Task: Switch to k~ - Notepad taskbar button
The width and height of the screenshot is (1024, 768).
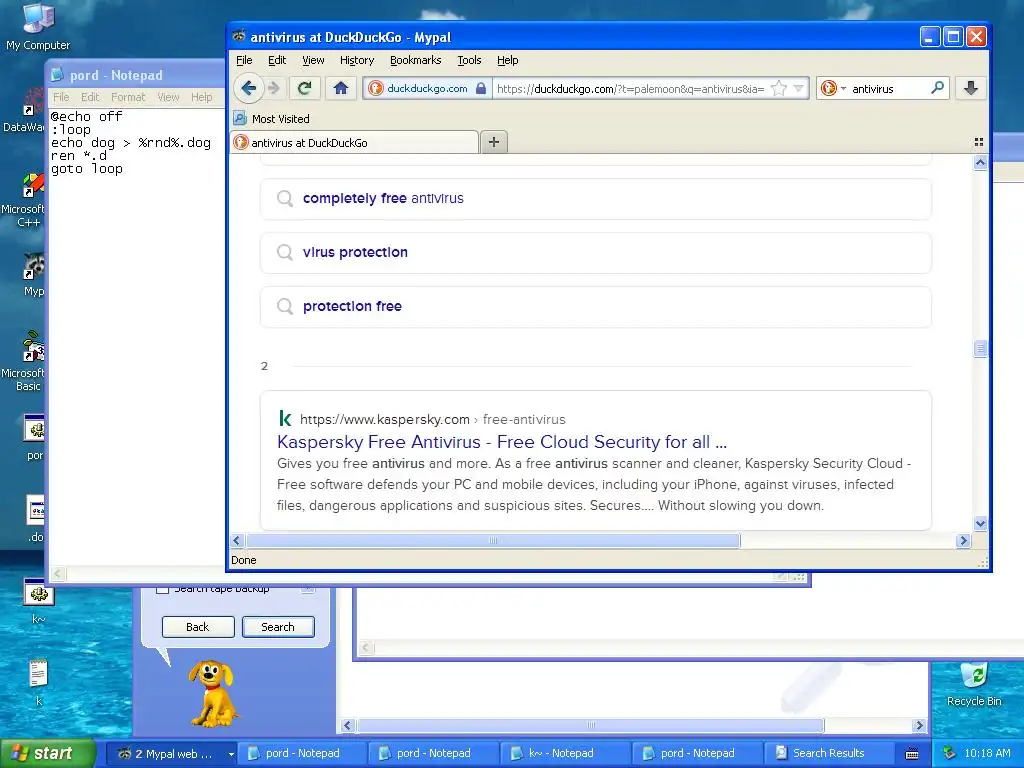Action: (x=564, y=754)
